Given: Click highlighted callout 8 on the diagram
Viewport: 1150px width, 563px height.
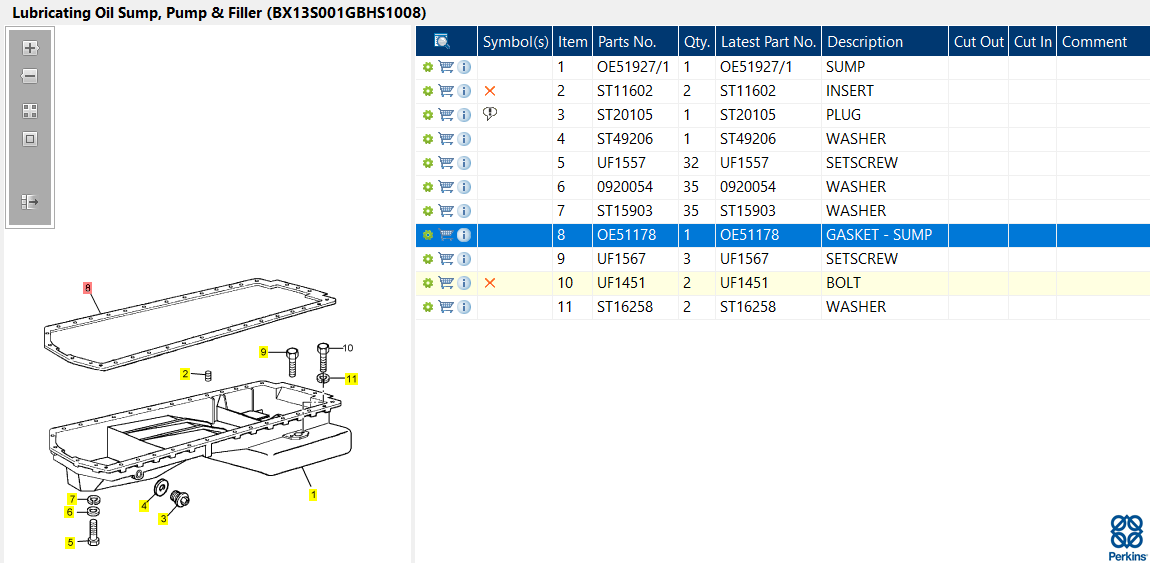Looking at the screenshot, I should pos(88,288).
